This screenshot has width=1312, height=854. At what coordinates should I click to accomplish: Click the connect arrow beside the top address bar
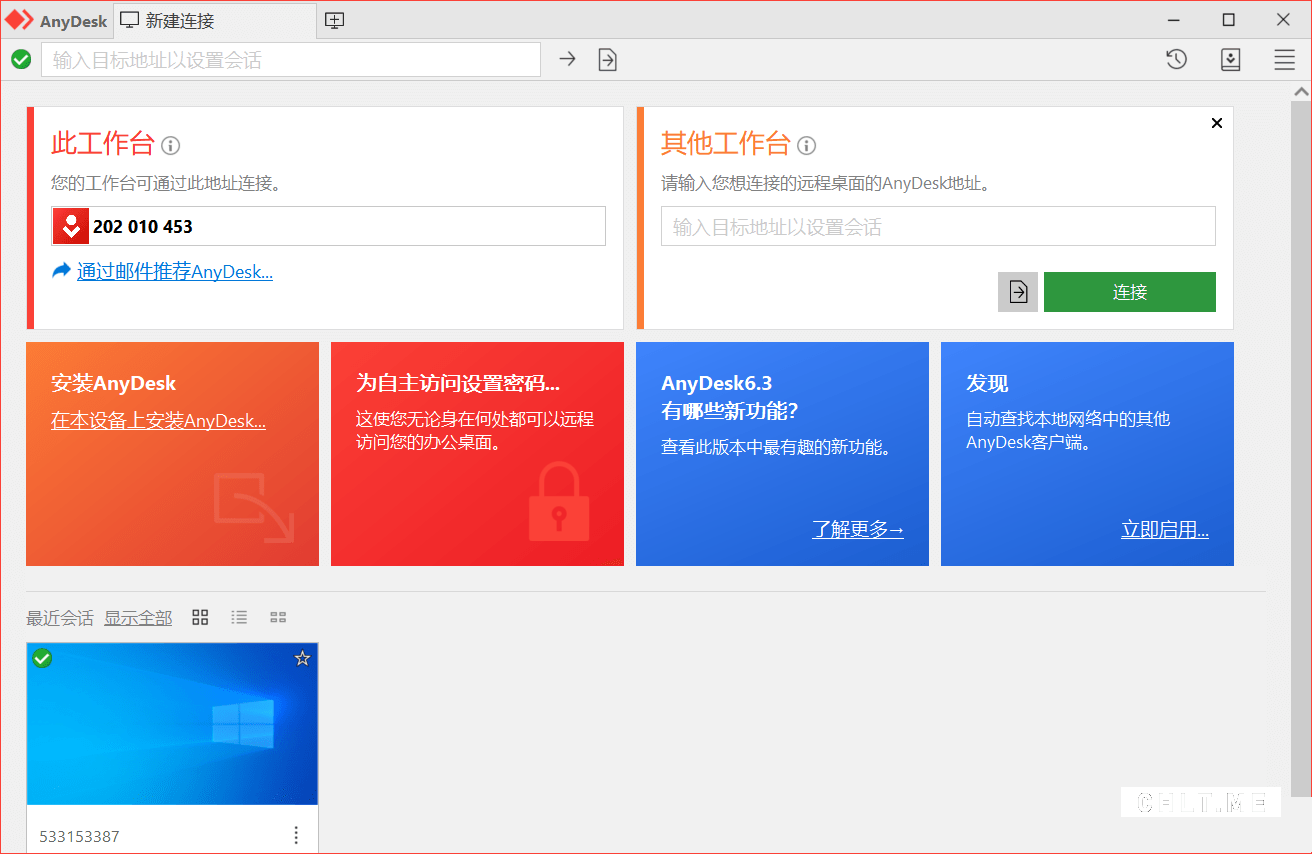[x=567, y=59]
